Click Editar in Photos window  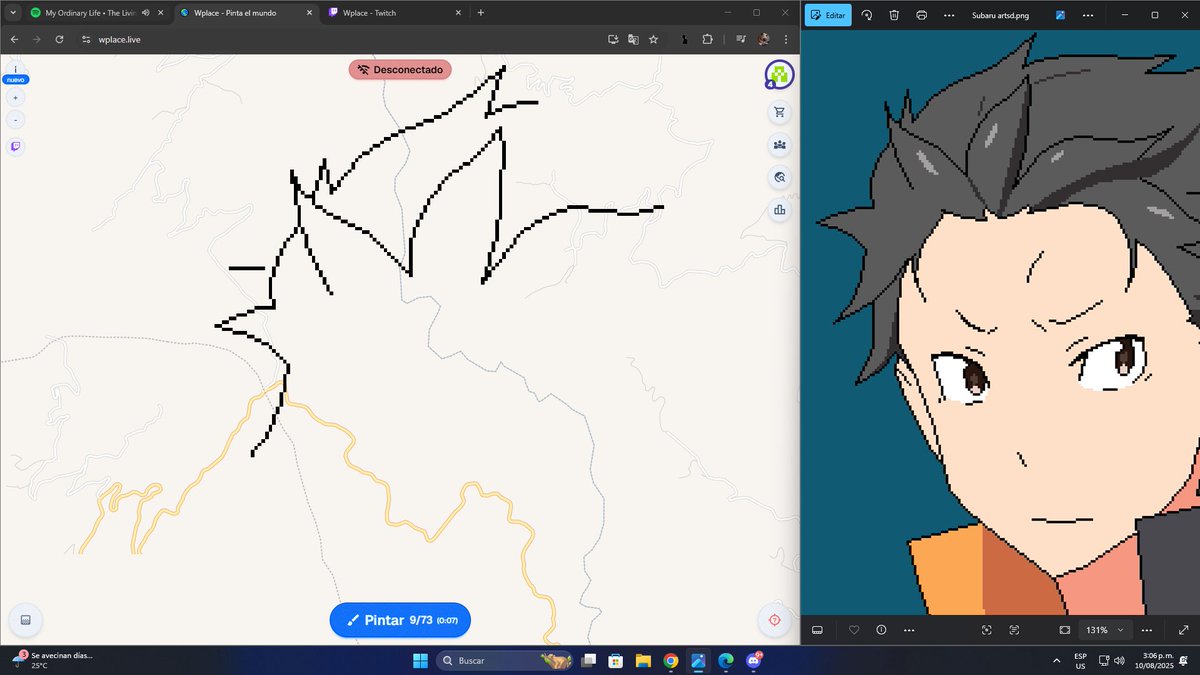point(828,15)
